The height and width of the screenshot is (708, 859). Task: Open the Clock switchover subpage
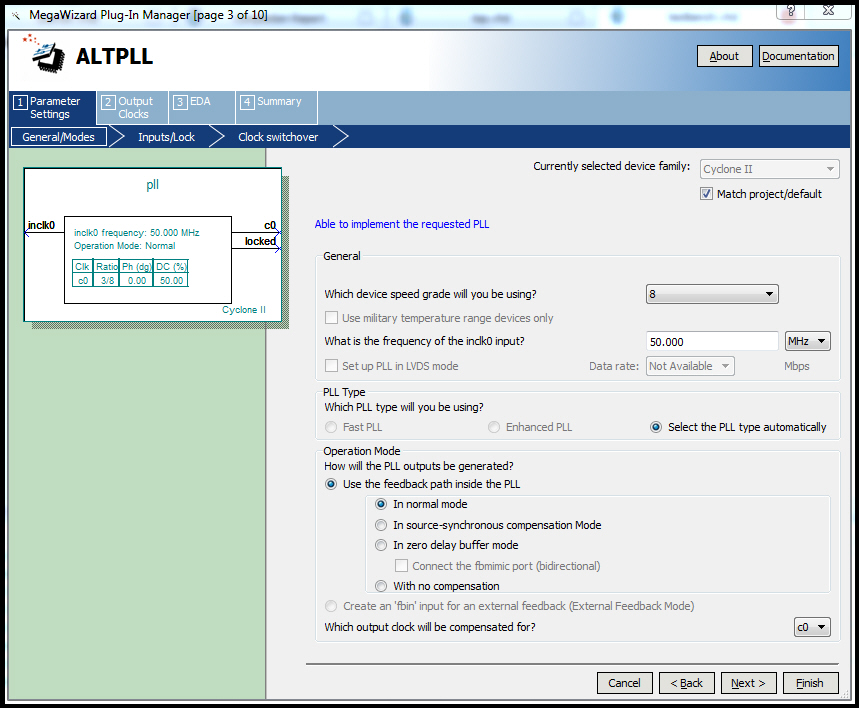278,137
